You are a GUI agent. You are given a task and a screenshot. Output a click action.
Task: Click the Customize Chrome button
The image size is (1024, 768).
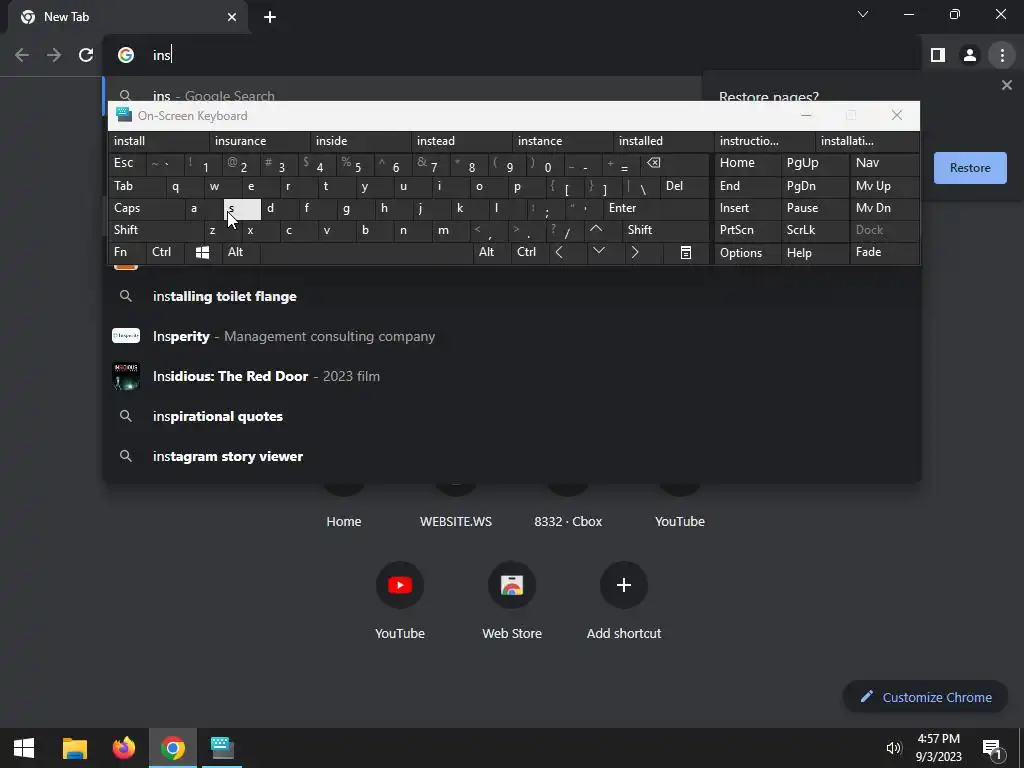point(925,697)
